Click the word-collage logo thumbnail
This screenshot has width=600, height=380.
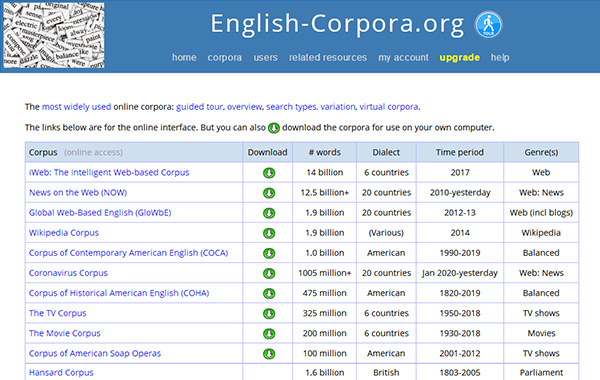click(54, 35)
